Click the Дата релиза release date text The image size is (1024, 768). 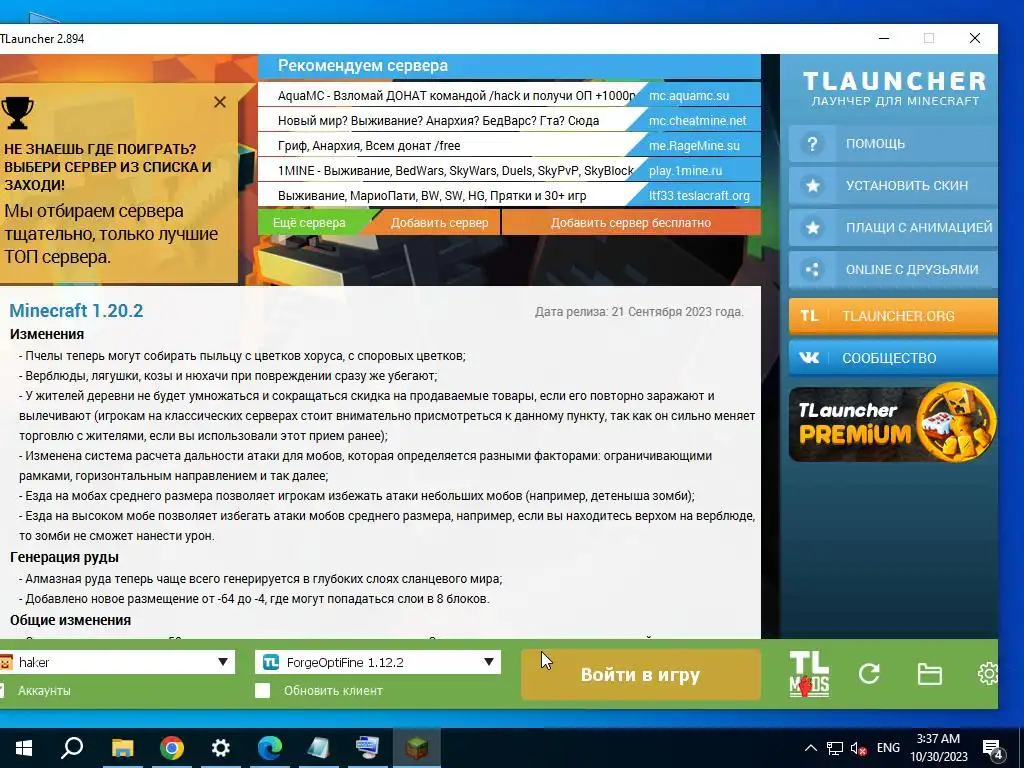(x=639, y=312)
